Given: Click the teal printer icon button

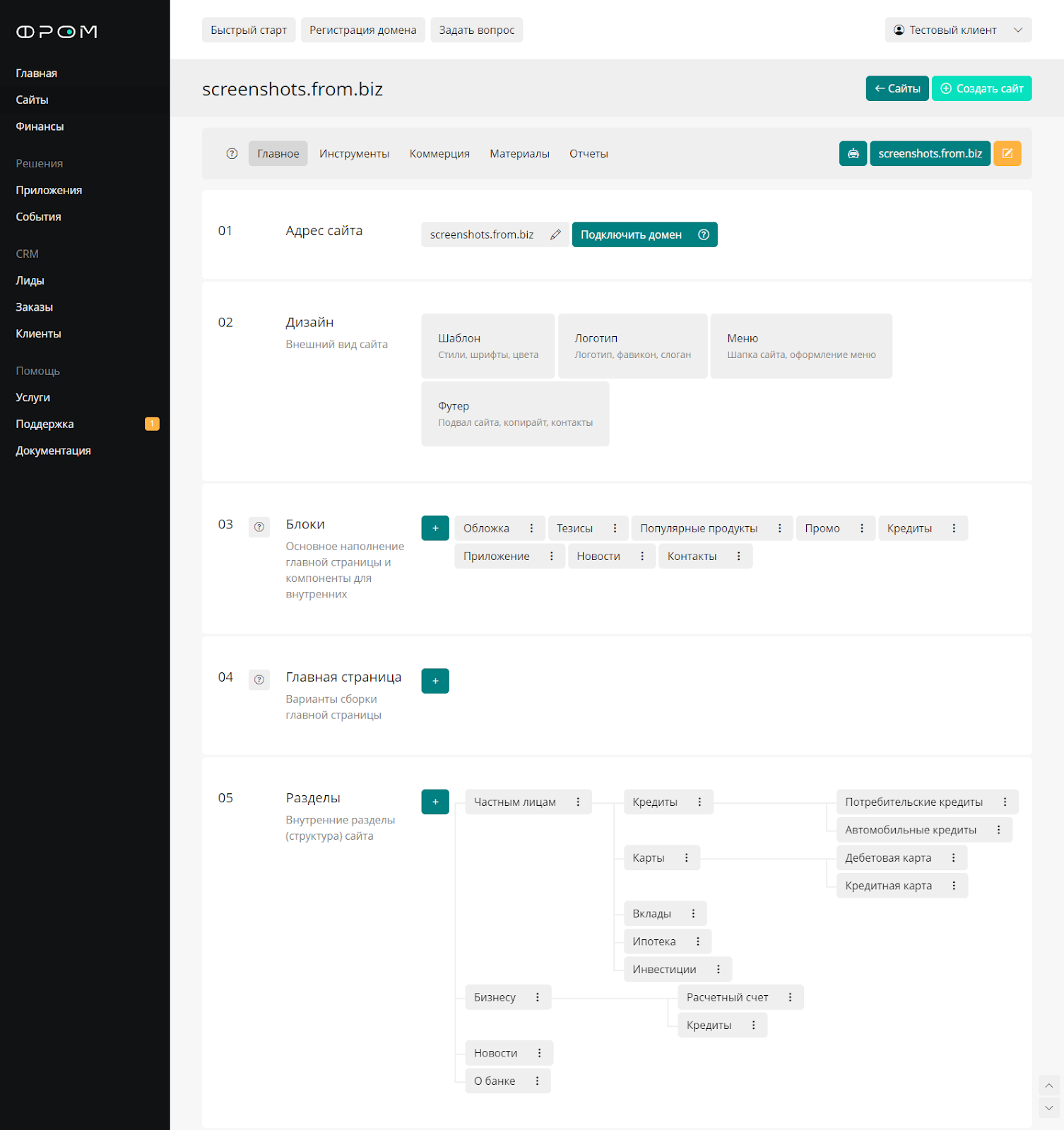Looking at the screenshot, I should click(x=853, y=153).
